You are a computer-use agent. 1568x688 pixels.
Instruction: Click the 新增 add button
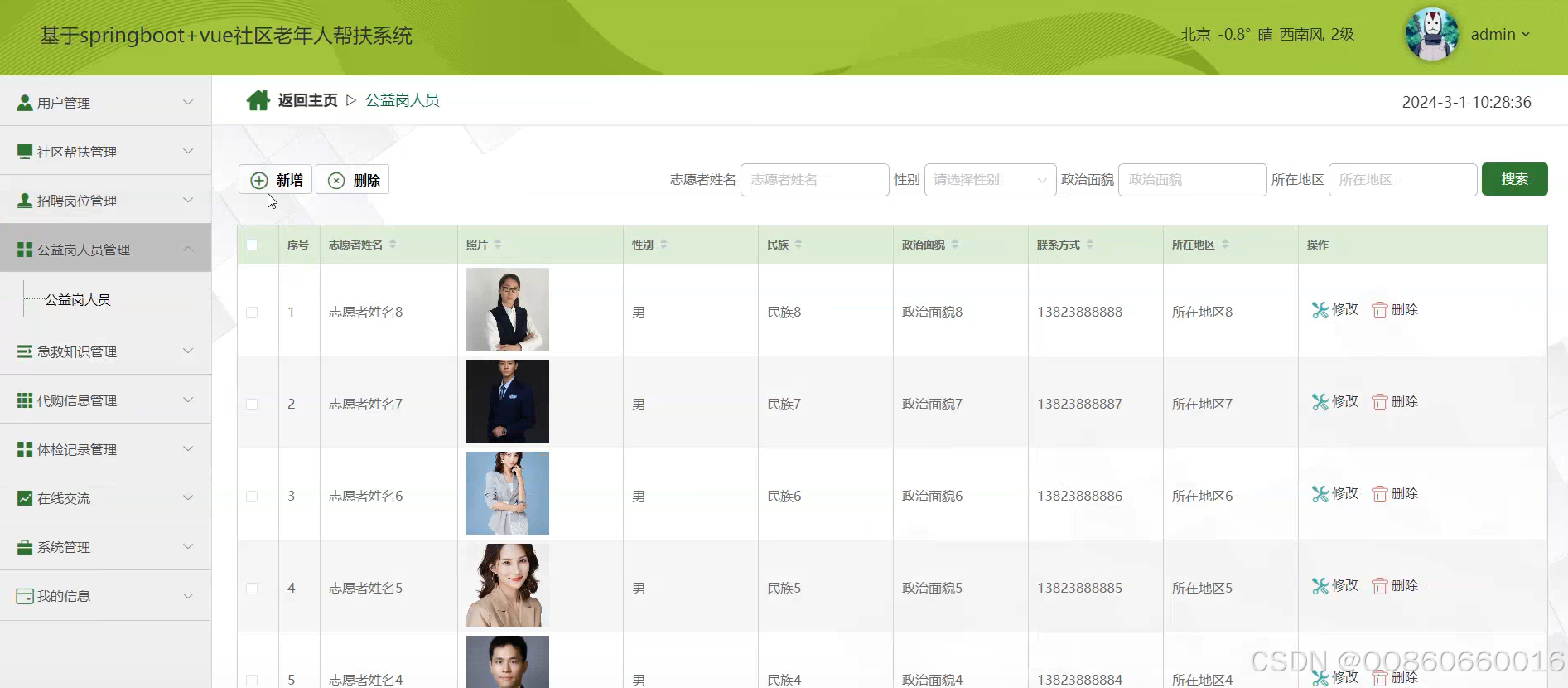point(276,180)
